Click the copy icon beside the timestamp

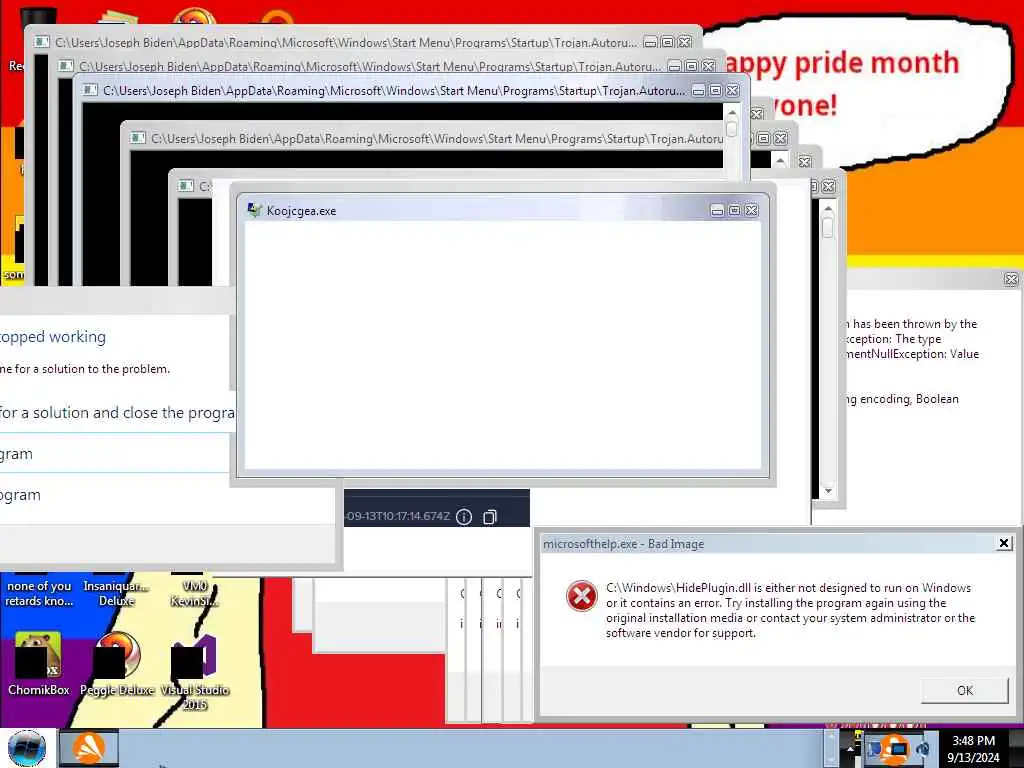coord(490,517)
